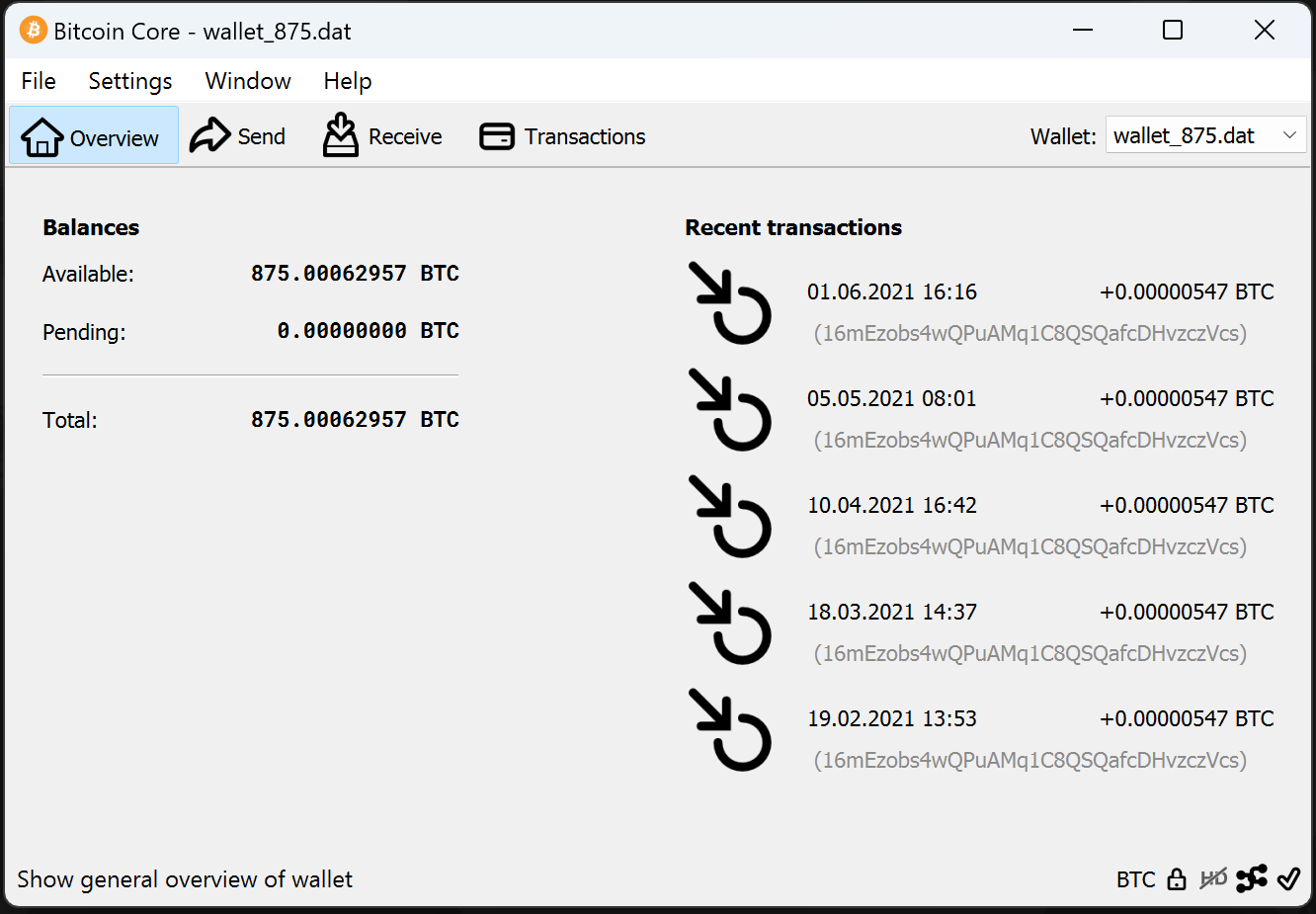Click the 01.06.2021 transaction incoming icon
Image resolution: width=1316 pixels, height=914 pixels.
(730, 303)
